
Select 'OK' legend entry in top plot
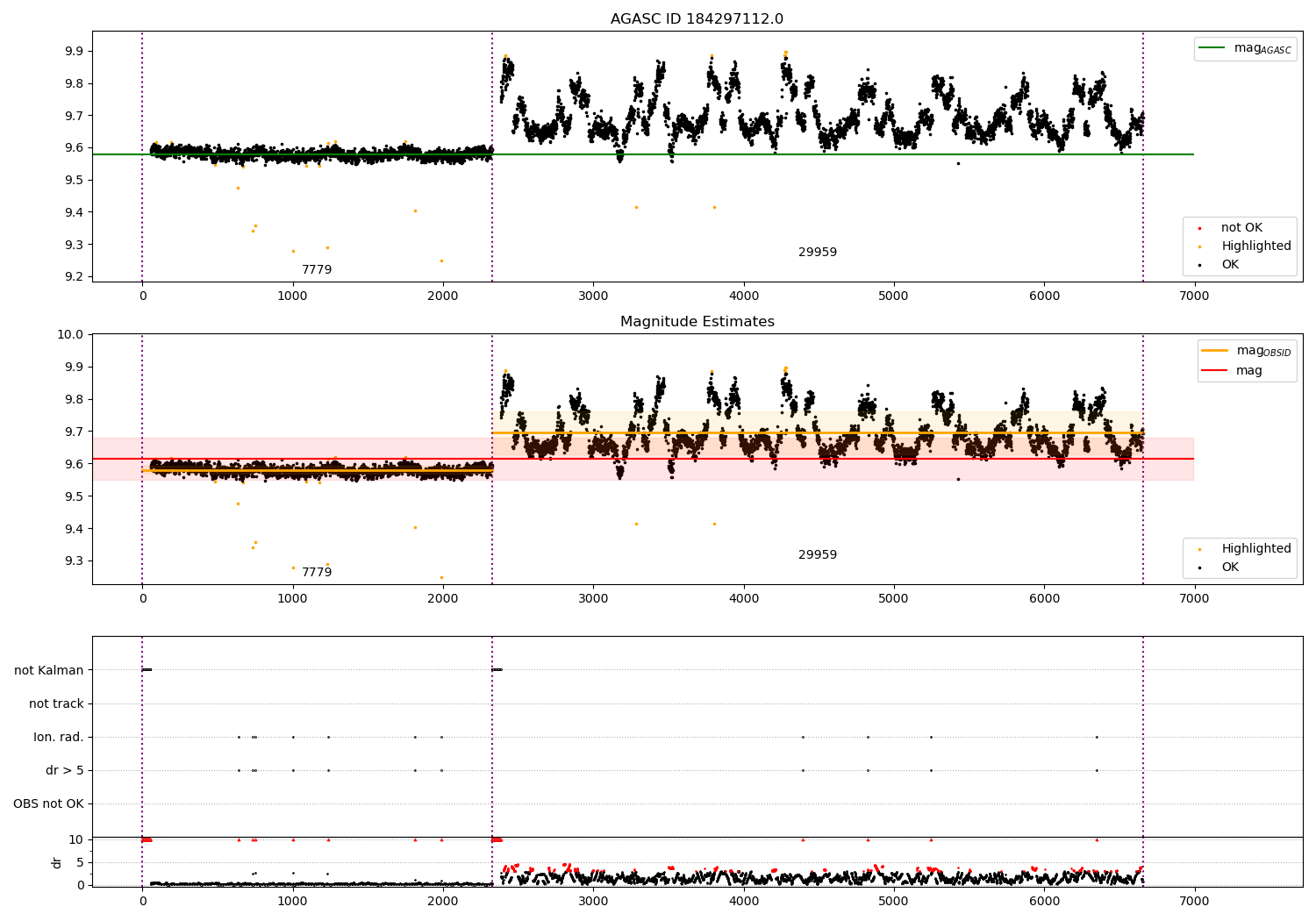(x=1230, y=265)
